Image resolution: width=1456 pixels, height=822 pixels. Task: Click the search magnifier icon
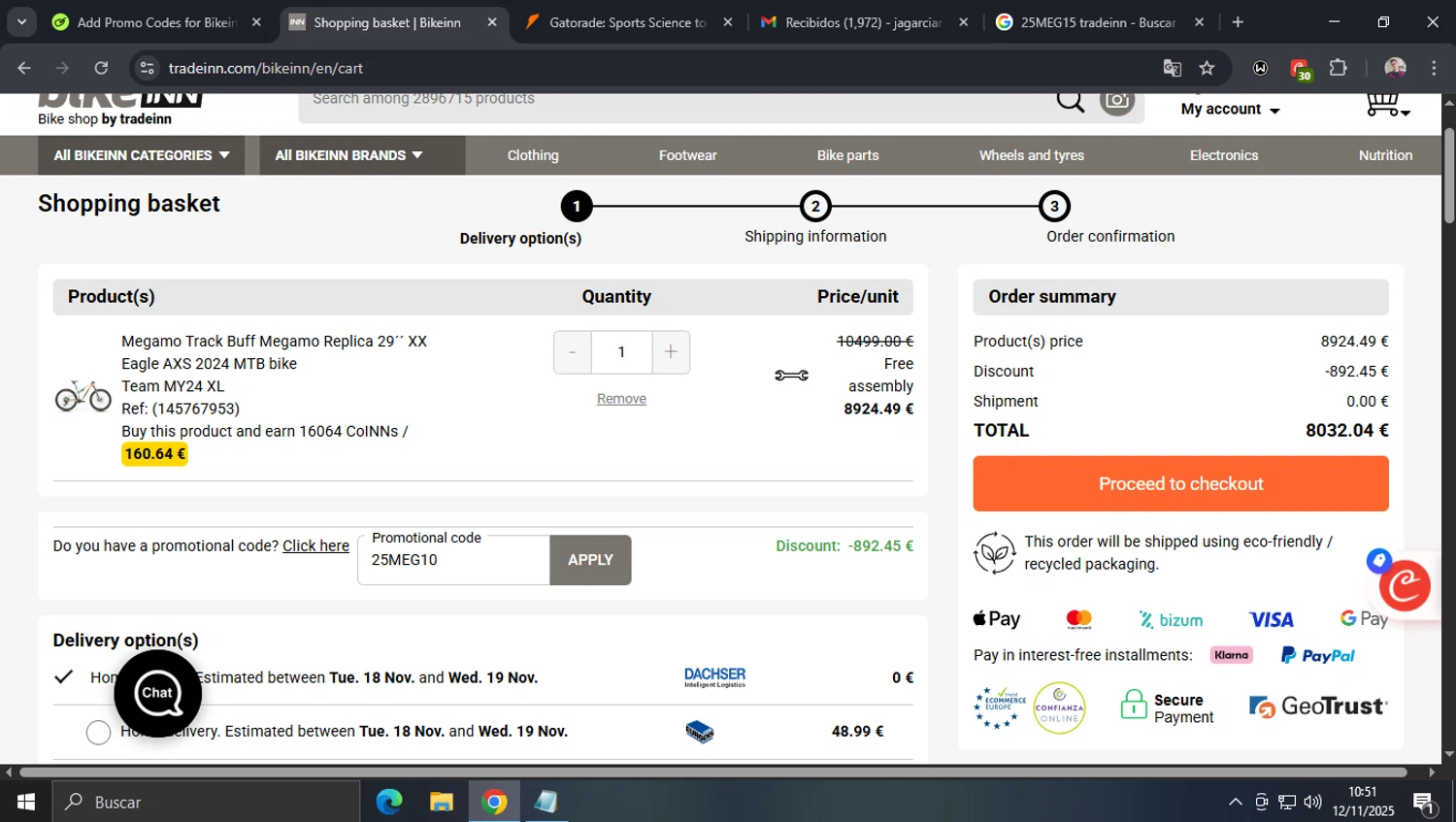pos(1070,101)
